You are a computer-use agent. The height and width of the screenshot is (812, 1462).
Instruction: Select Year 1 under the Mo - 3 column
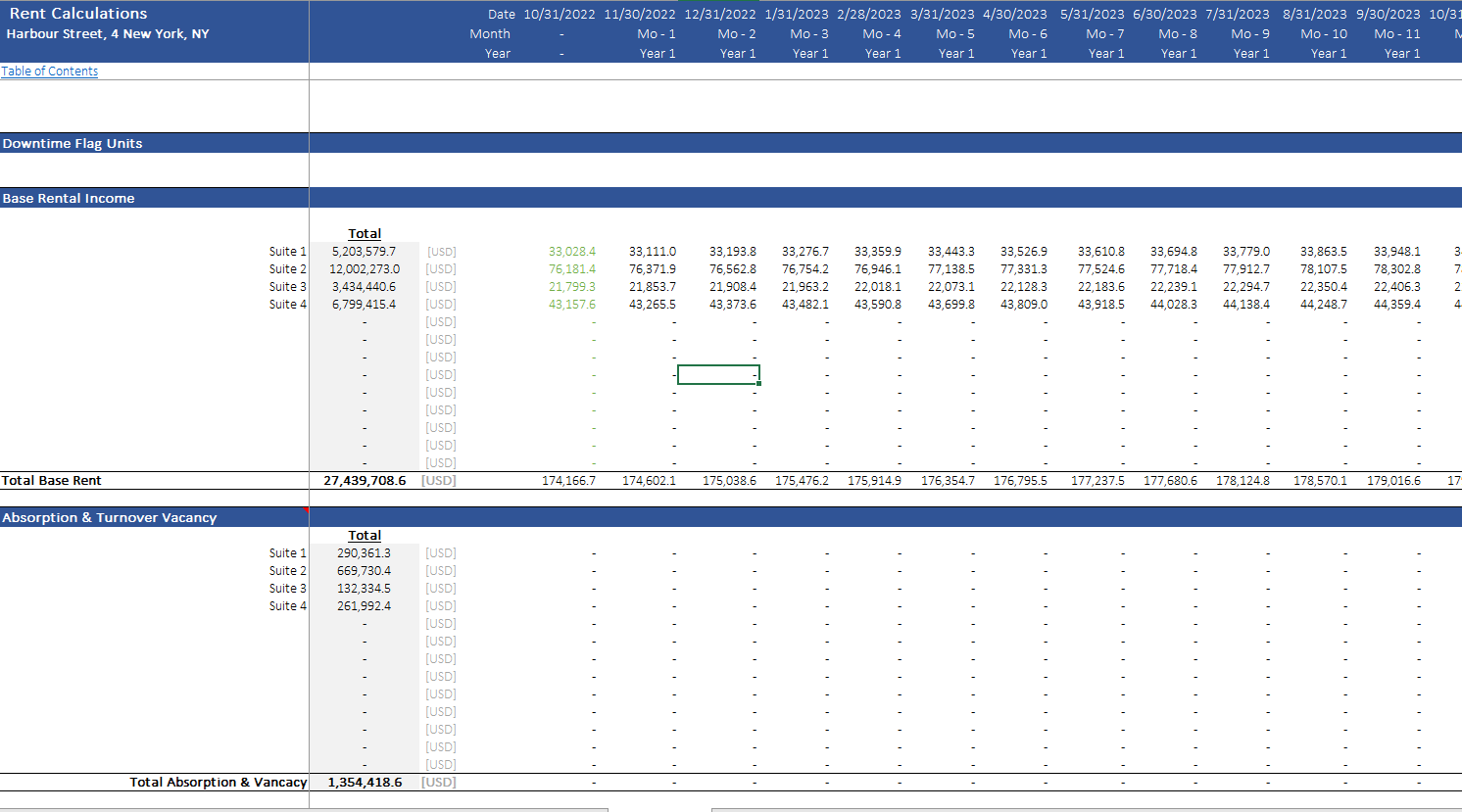coord(810,54)
